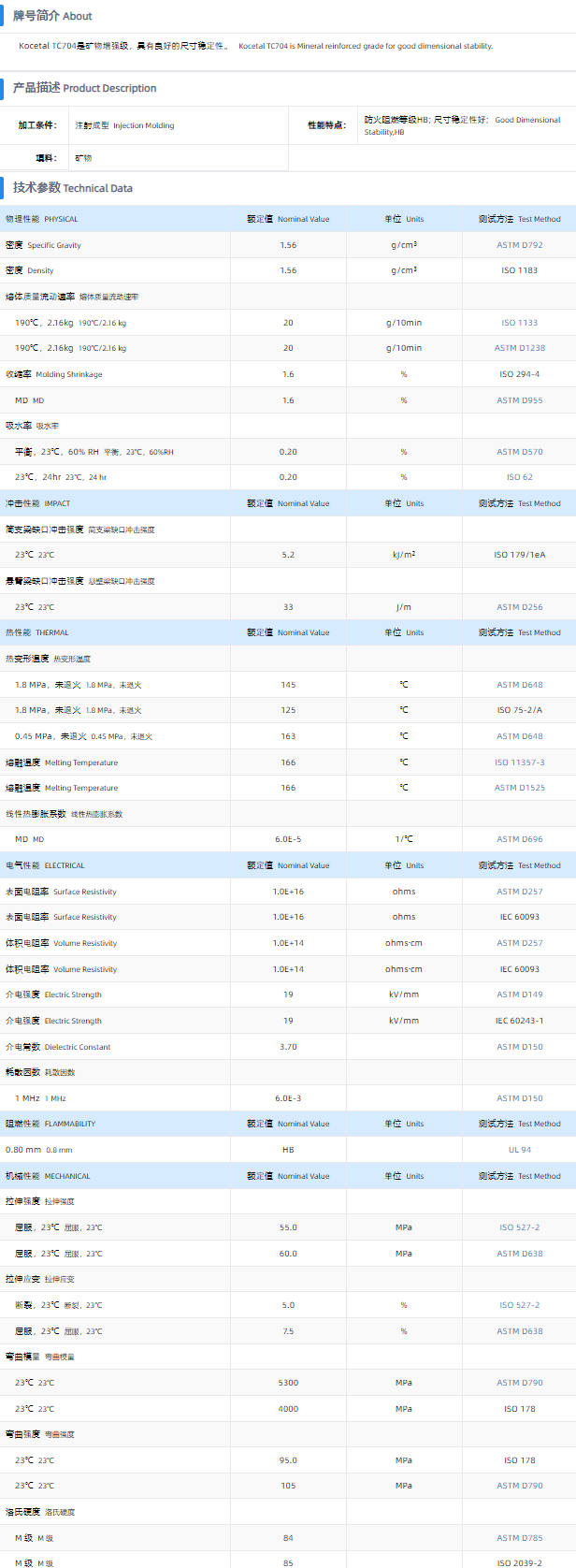This screenshot has width=576, height=1568.
Task: Click the ISO 75-2/A test method text
Action: coord(519,710)
